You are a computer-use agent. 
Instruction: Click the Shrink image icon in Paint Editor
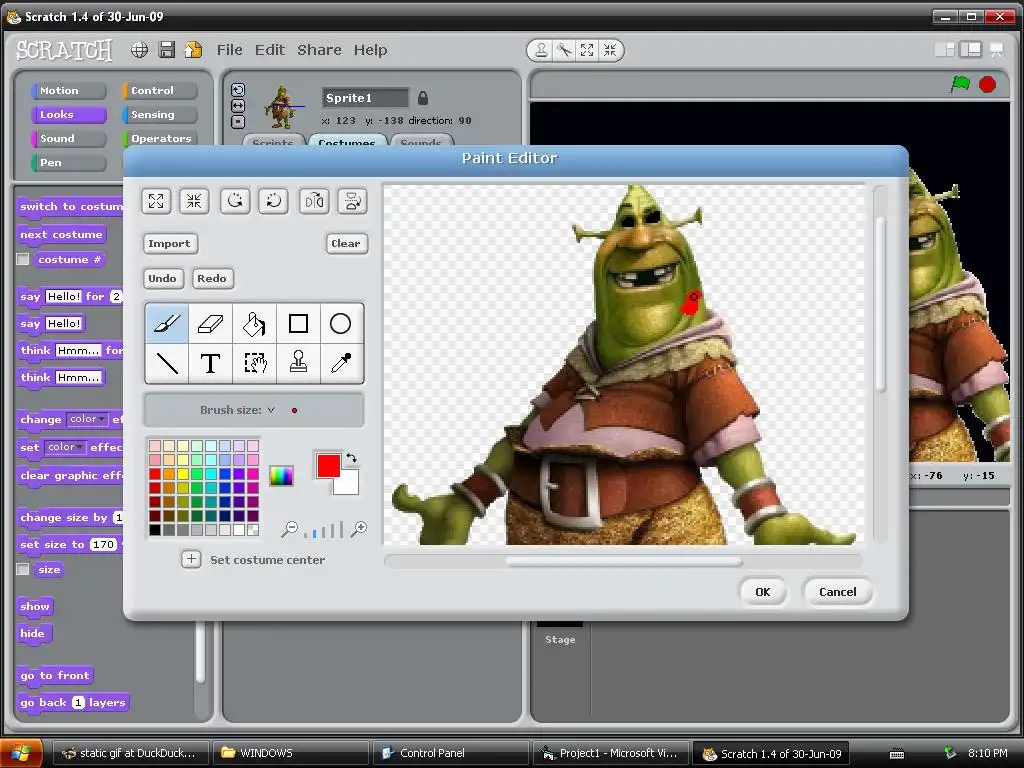(194, 201)
